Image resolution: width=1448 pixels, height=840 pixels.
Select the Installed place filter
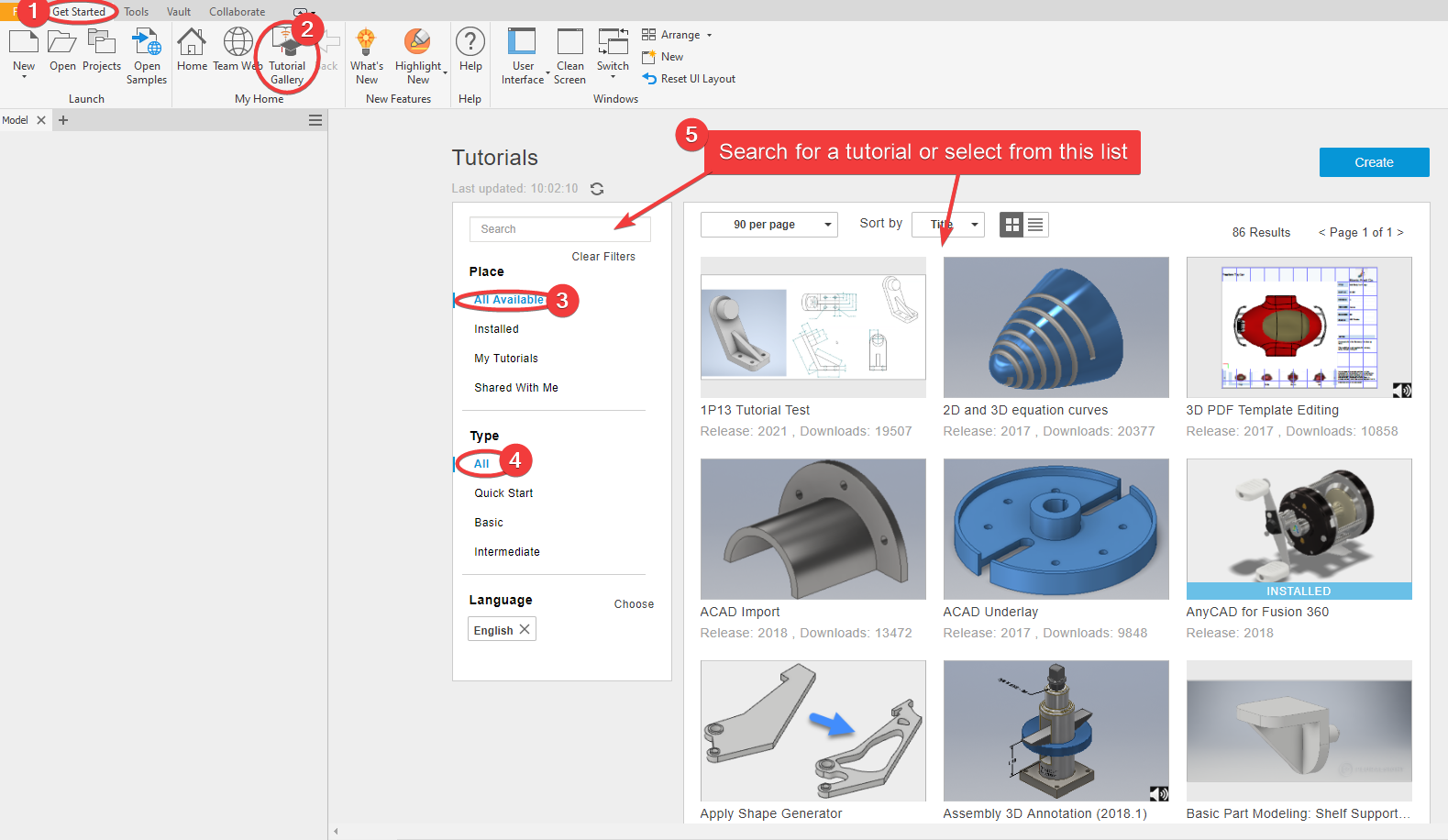click(496, 329)
